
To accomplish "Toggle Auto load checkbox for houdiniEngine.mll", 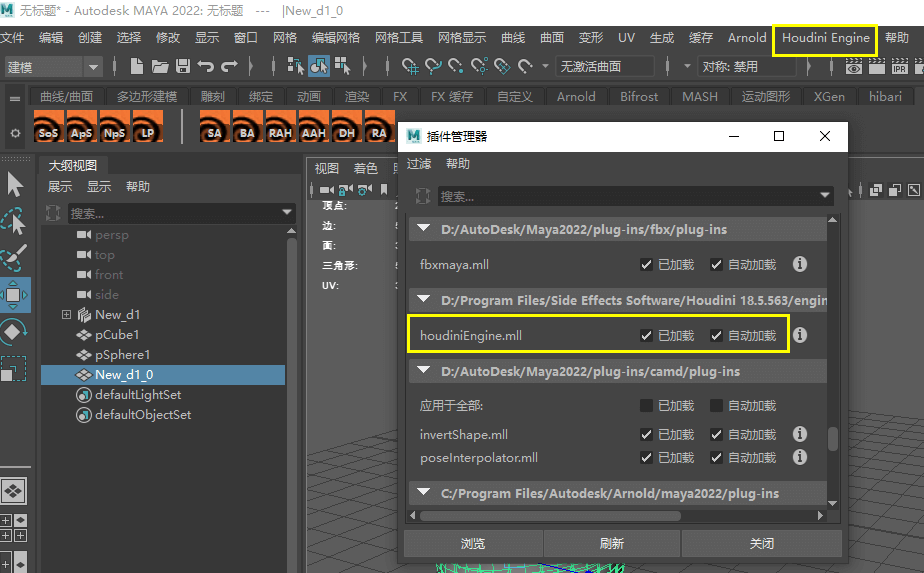I will (716, 335).
